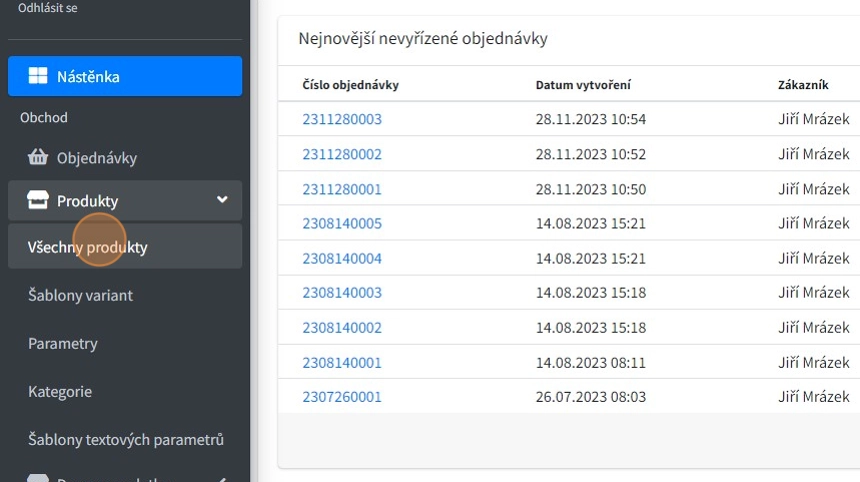
Task: Show details of order 2308140003
Action: 342,292
